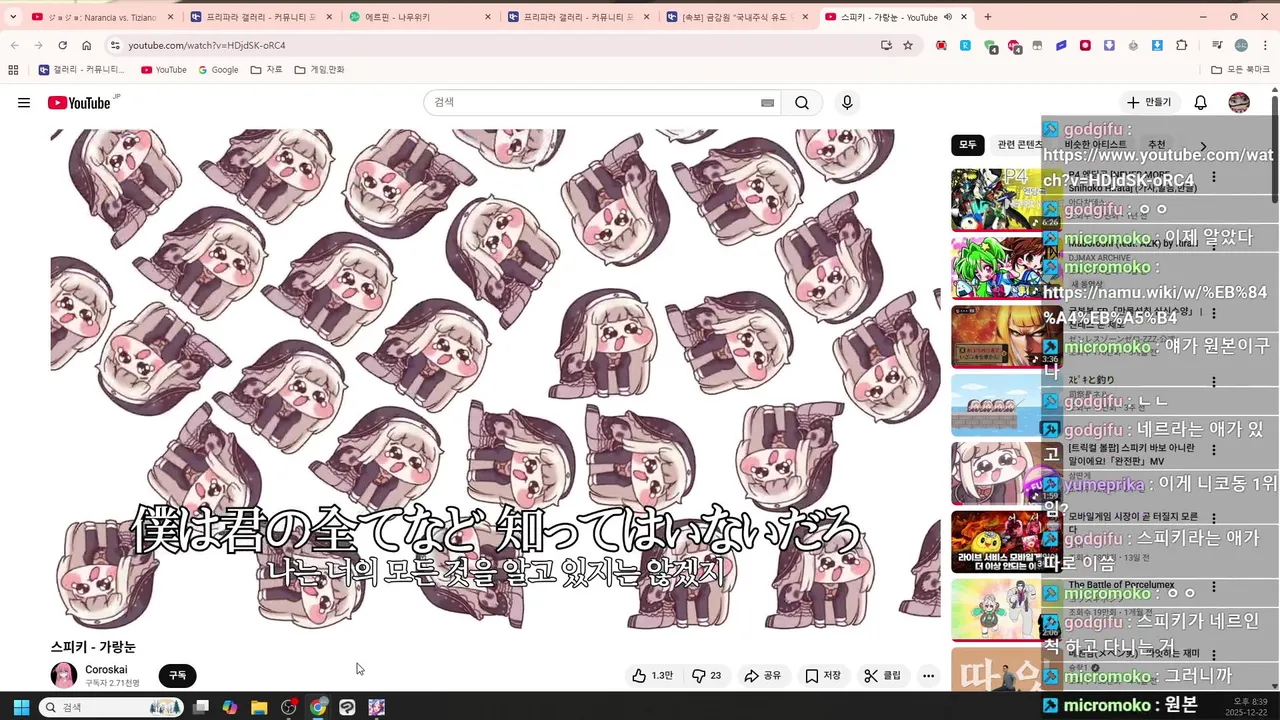Start voice search with microphone icon
The height and width of the screenshot is (720, 1280).
[x=847, y=103]
